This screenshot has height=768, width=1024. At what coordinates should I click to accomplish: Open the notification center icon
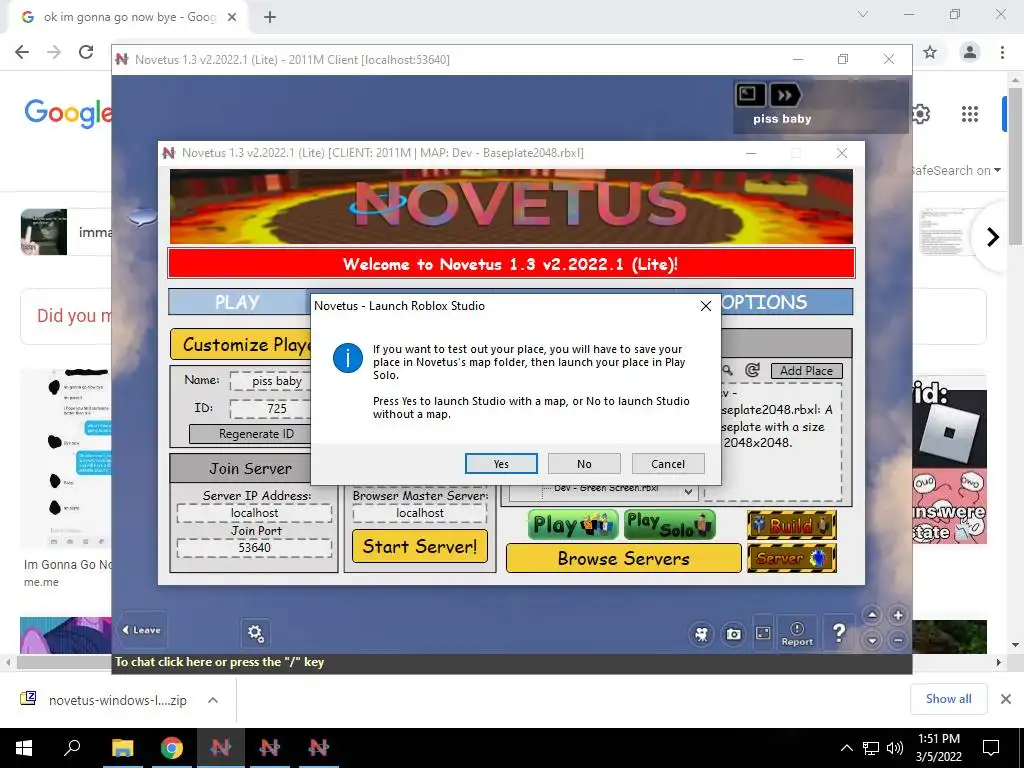click(991, 748)
